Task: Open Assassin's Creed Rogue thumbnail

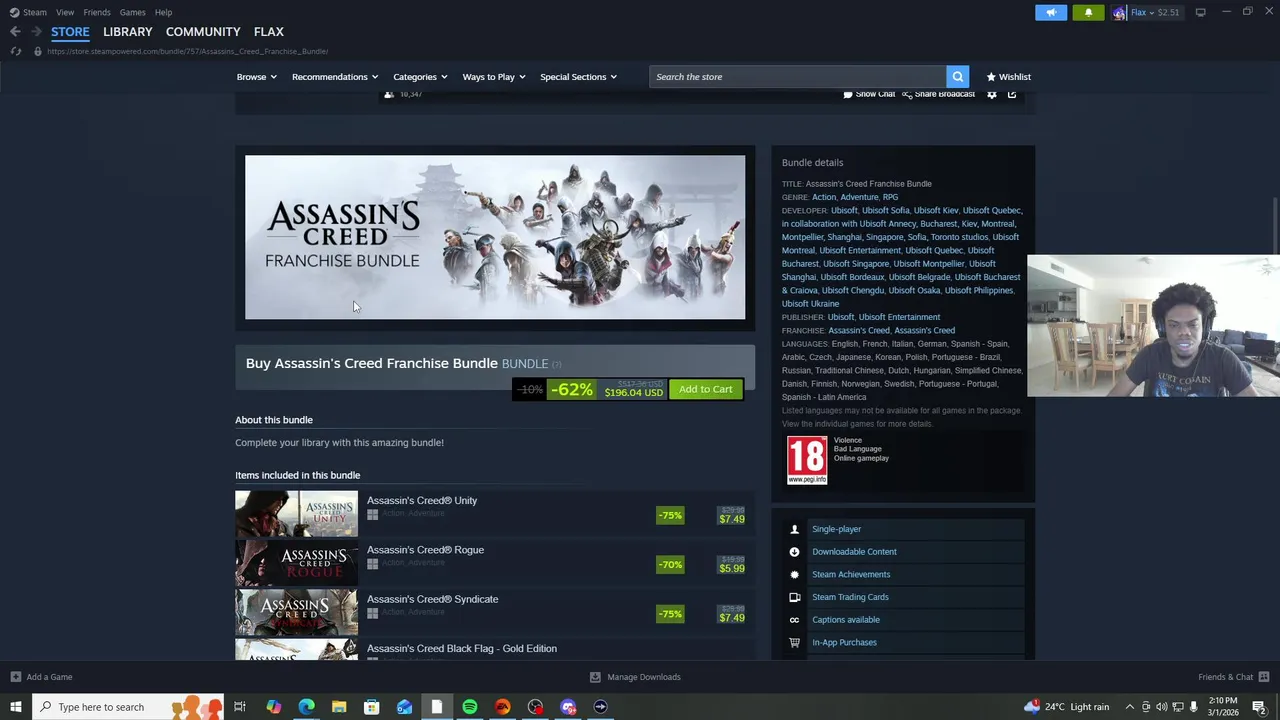Action: [x=296, y=563]
